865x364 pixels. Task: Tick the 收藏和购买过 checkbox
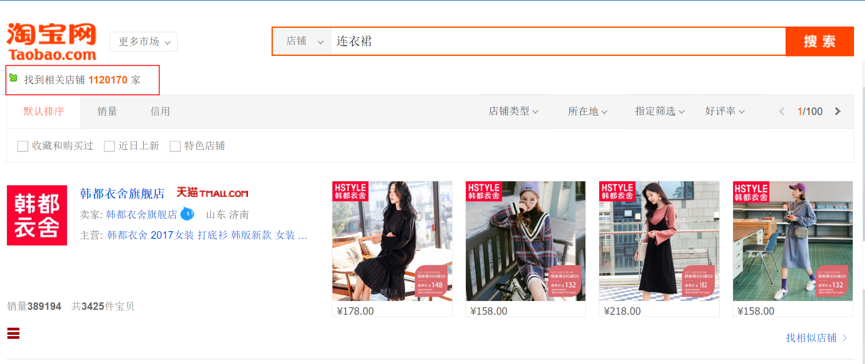tap(23, 146)
